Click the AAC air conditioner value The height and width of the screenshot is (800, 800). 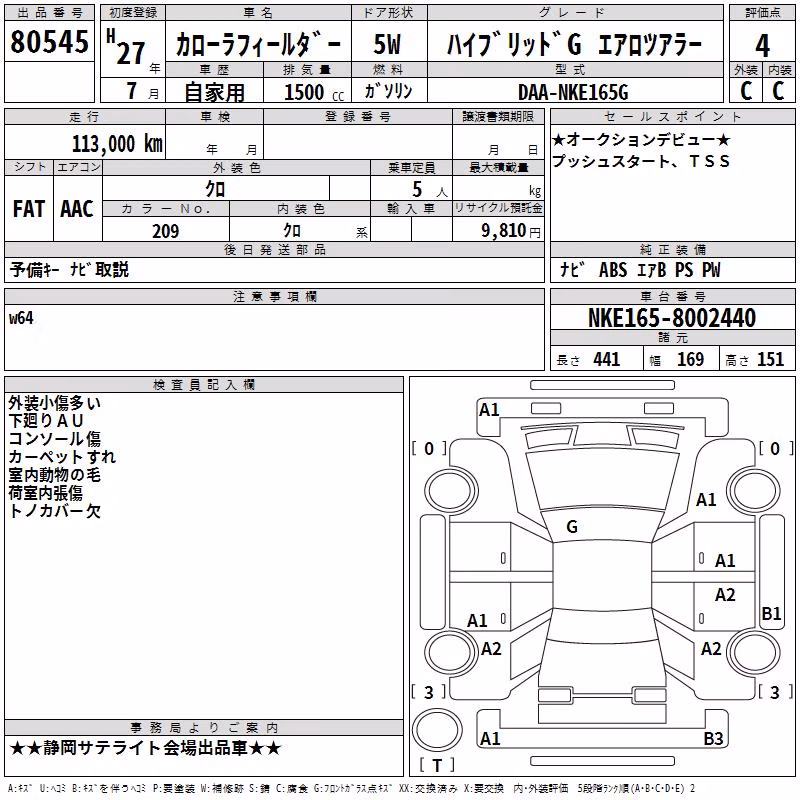(x=77, y=209)
